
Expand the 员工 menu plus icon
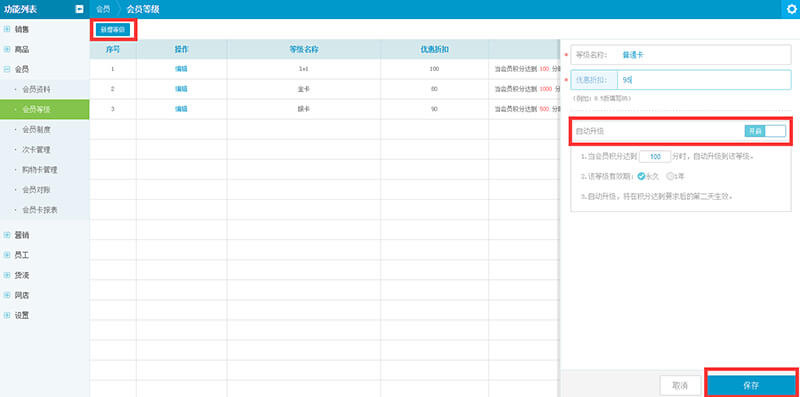(x=7, y=255)
